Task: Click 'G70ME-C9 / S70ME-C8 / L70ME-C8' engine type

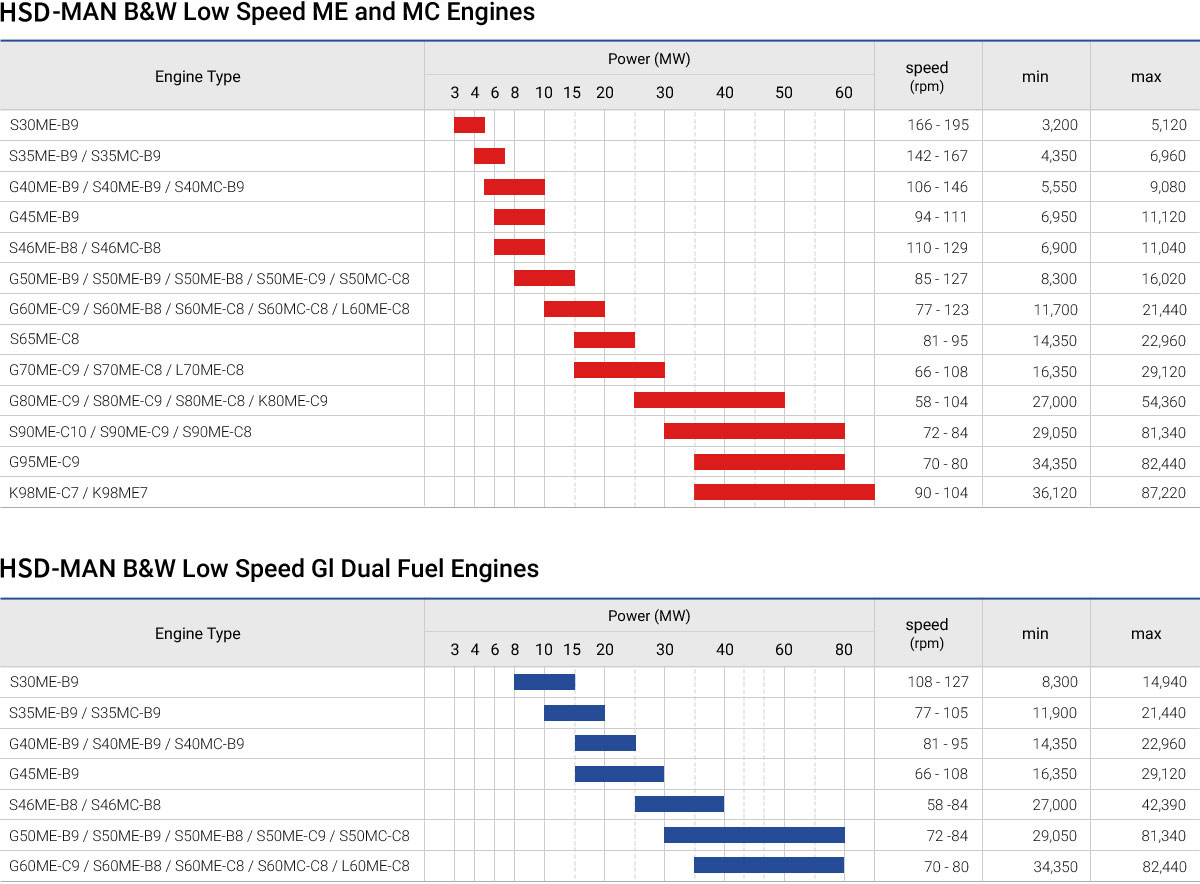Action: click(x=126, y=370)
